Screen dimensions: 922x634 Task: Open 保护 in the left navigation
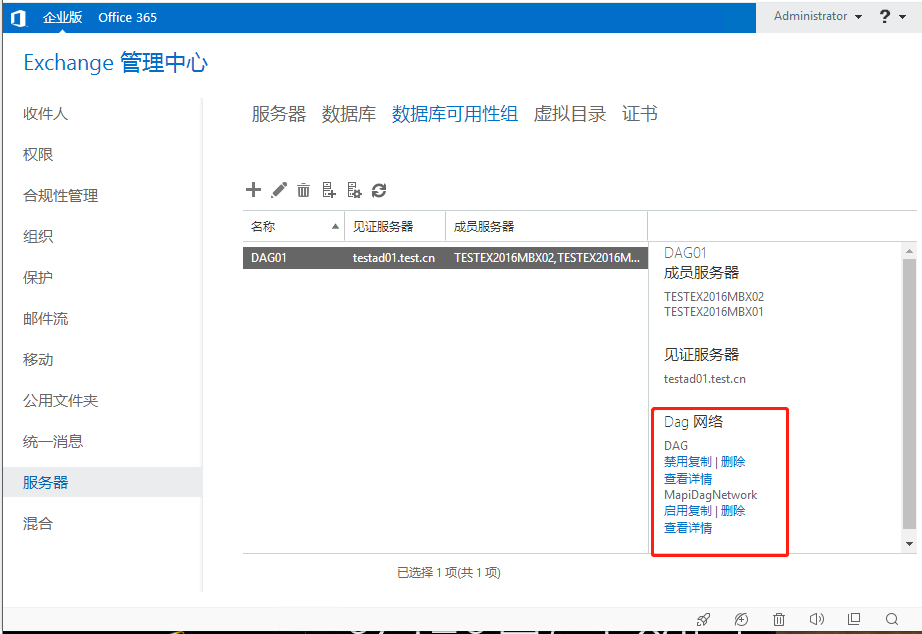pyautogui.click(x=38, y=278)
